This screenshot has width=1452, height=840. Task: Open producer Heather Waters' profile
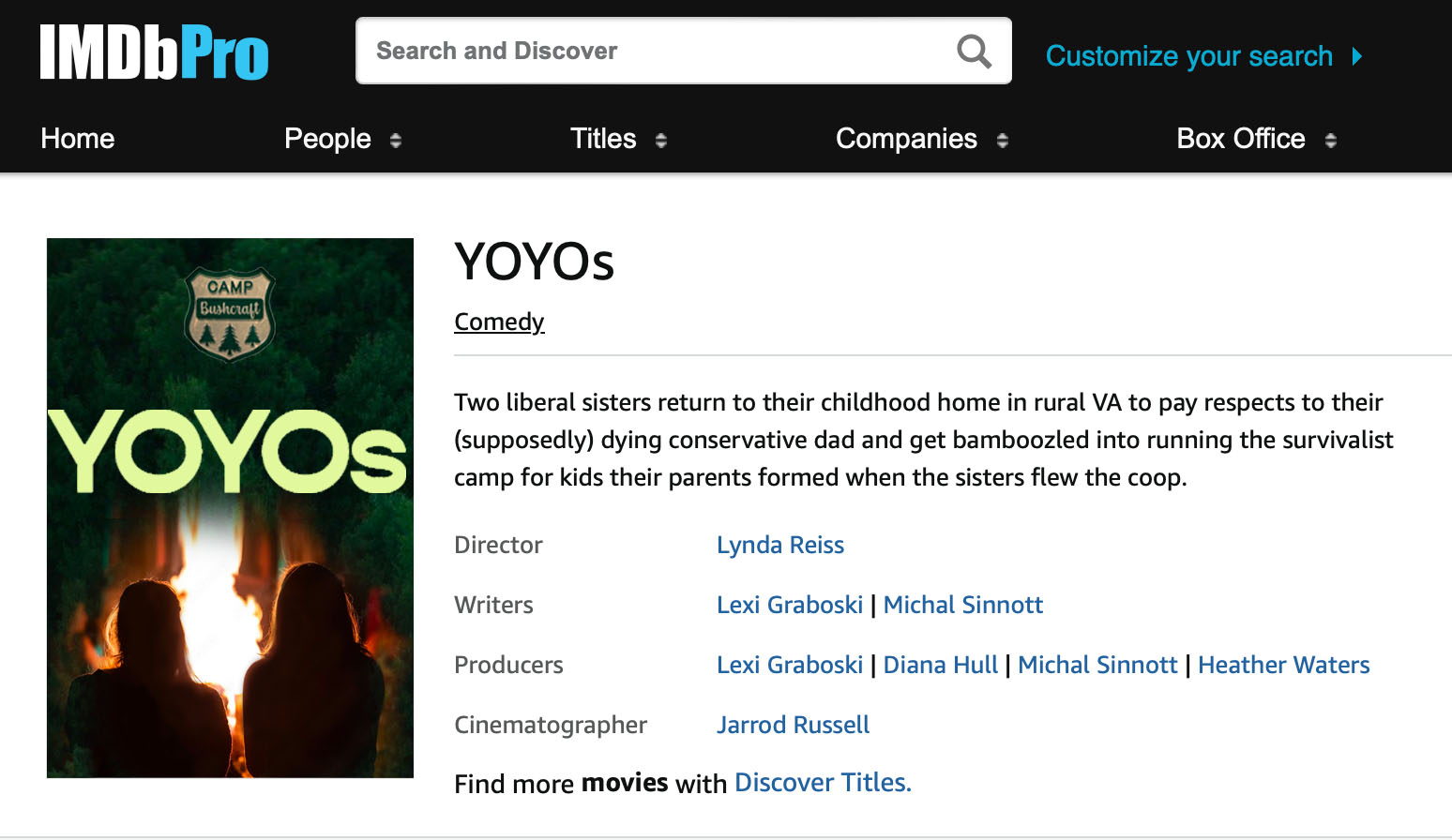tap(1283, 665)
